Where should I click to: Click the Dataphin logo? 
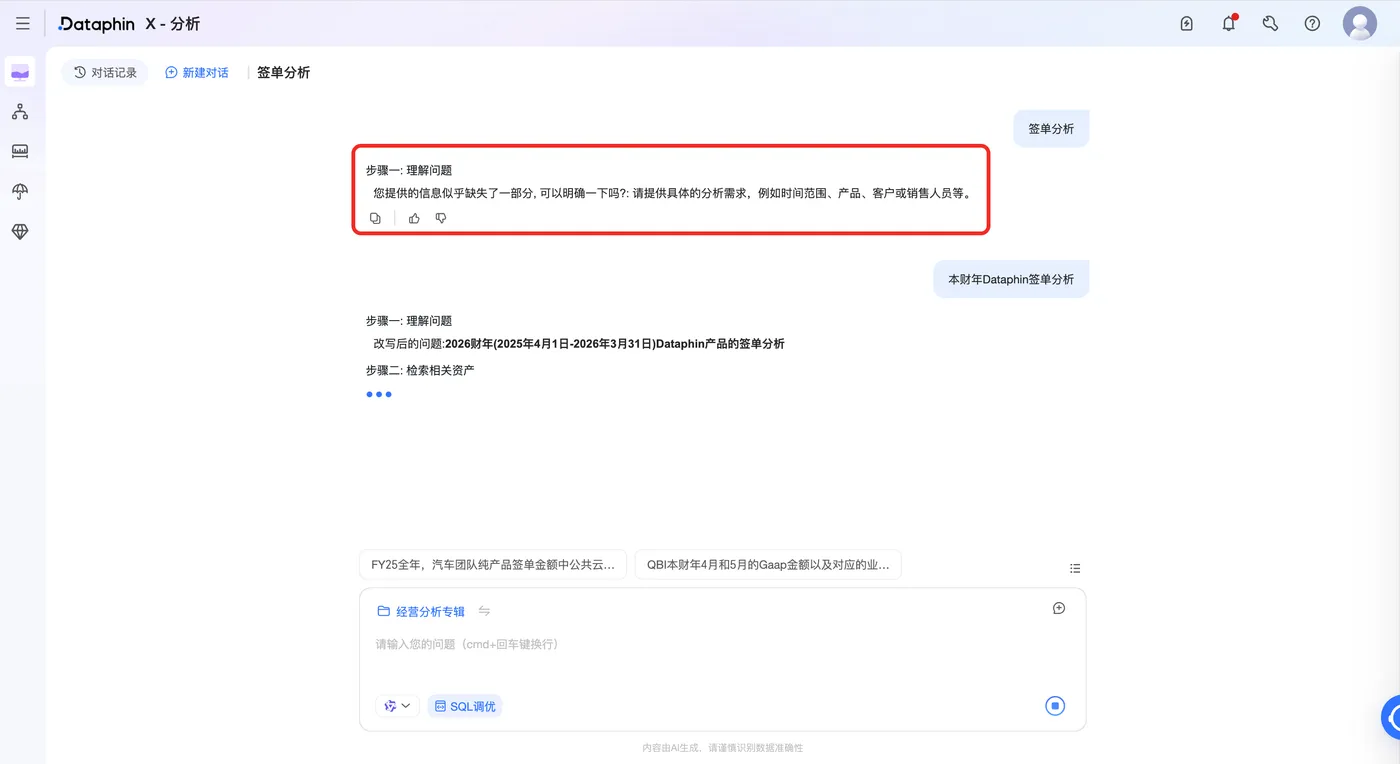tap(96, 24)
